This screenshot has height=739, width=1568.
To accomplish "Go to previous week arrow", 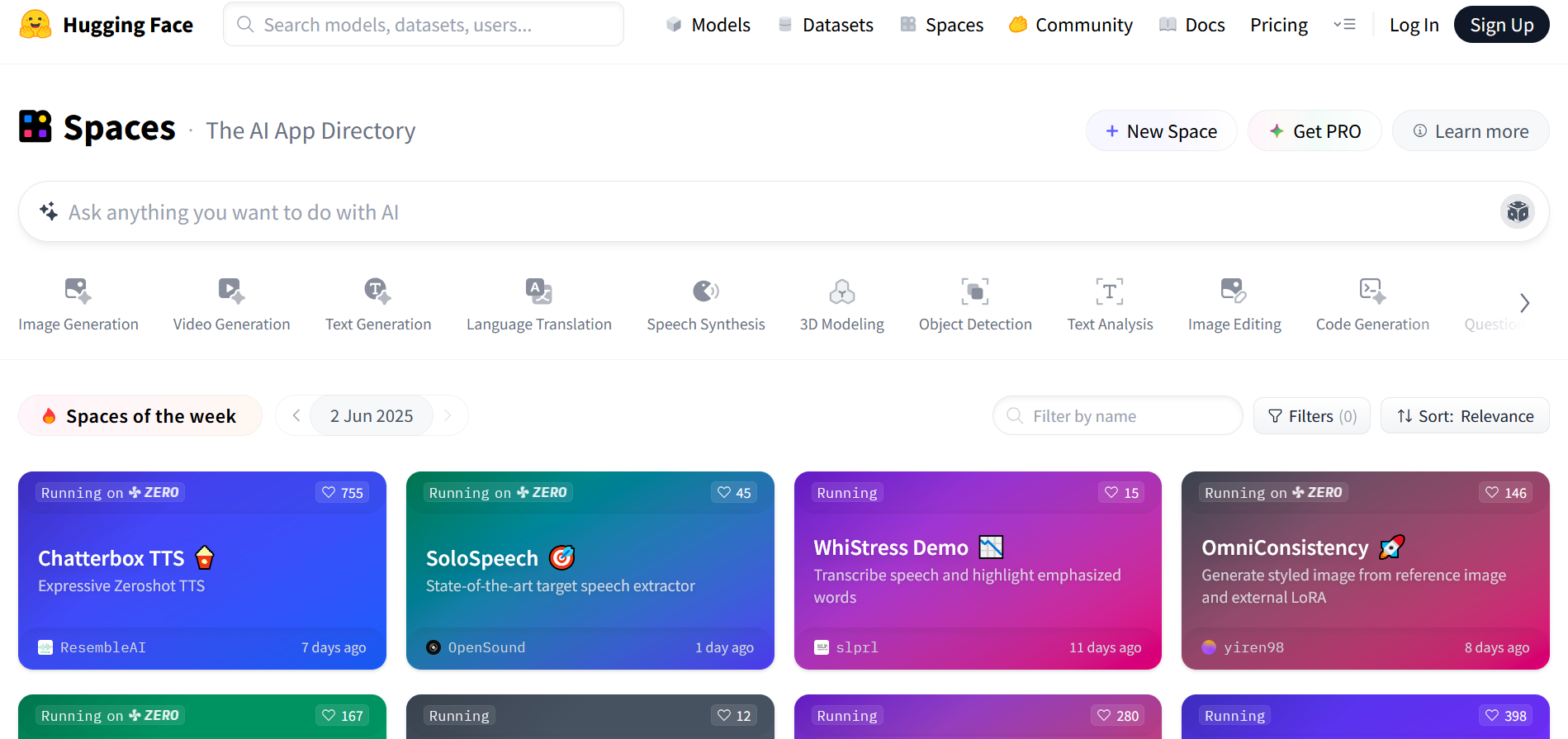I will tap(296, 415).
